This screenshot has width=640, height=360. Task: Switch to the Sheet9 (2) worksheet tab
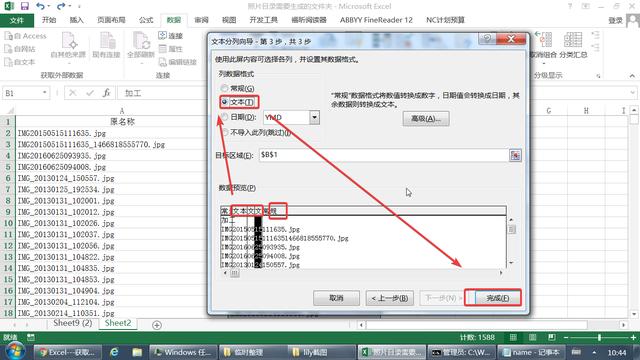pos(73,323)
